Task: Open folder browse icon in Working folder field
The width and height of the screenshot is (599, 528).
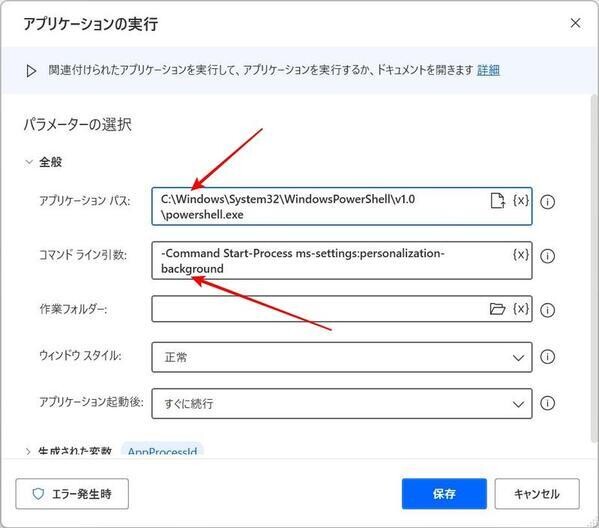Action: click(497, 308)
